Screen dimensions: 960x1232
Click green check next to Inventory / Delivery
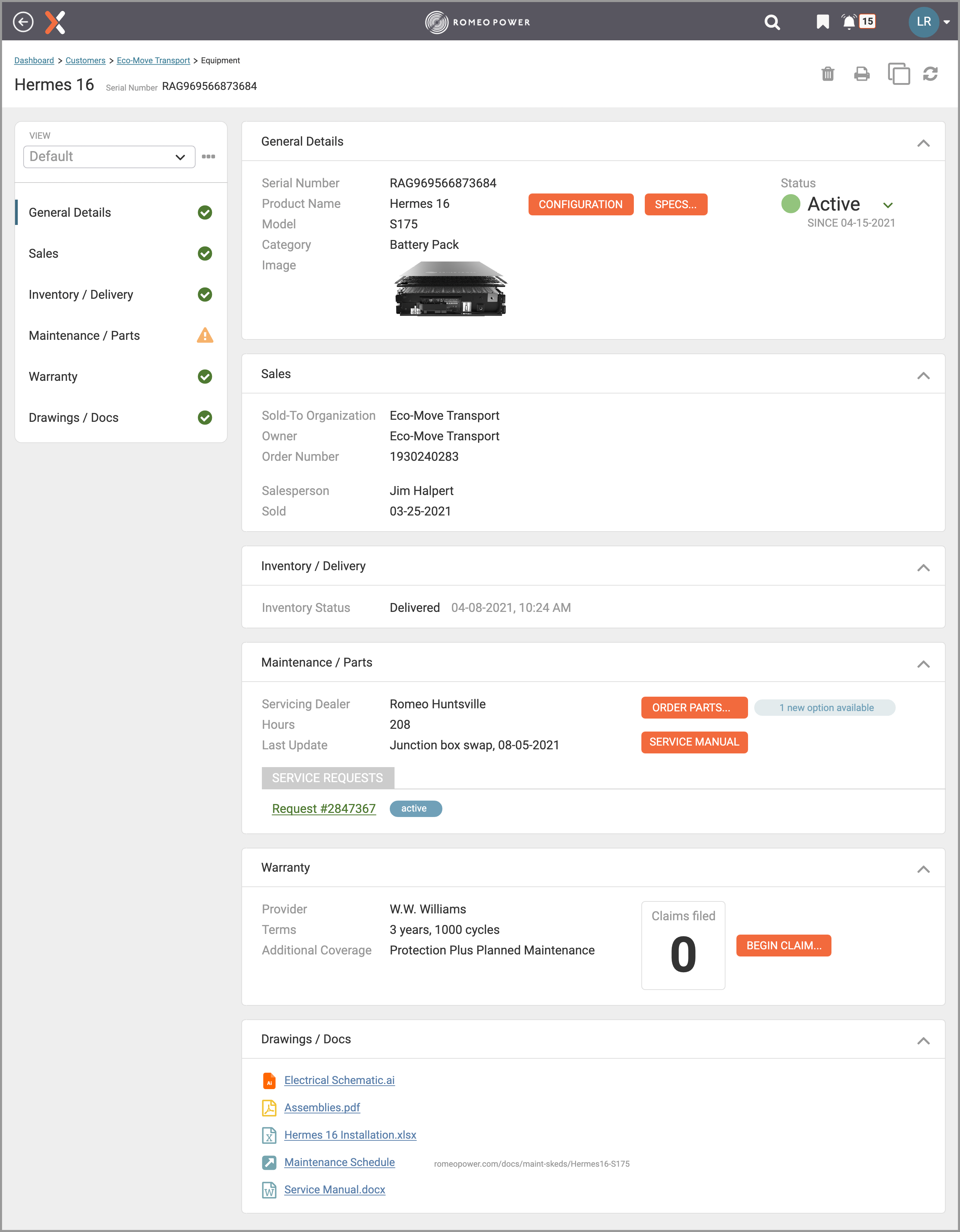(205, 294)
